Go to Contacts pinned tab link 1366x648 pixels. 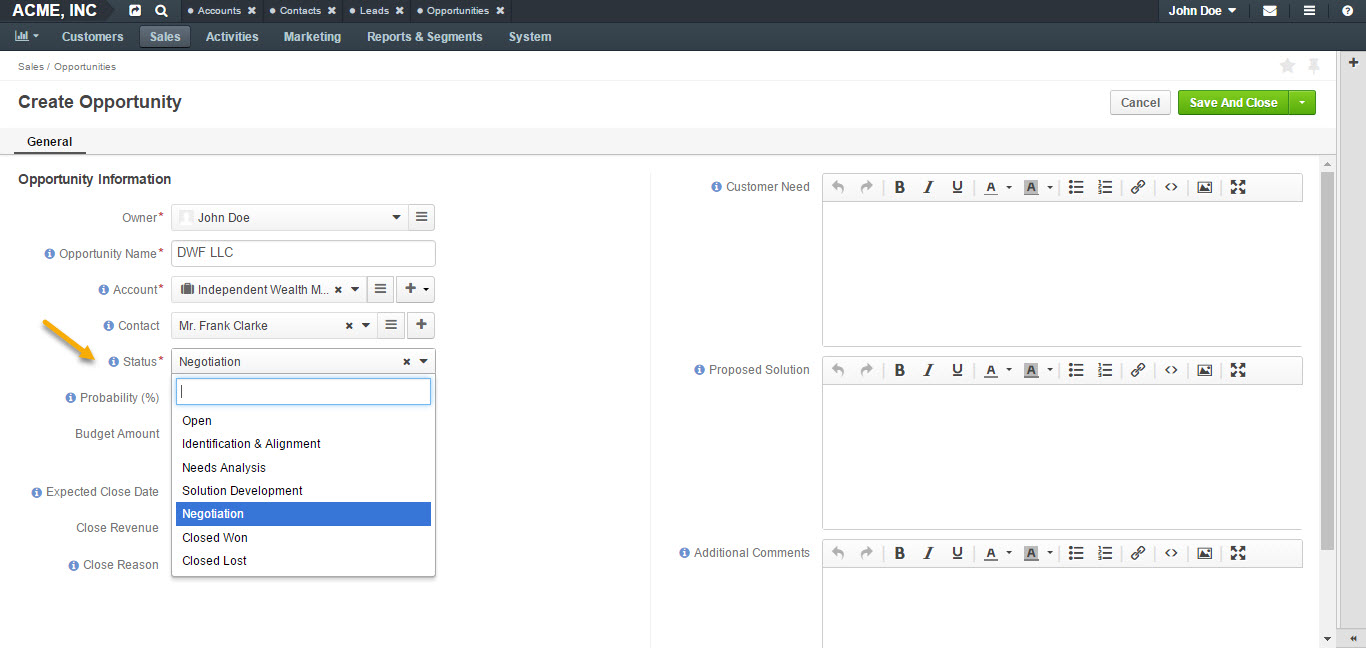(x=300, y=11)
